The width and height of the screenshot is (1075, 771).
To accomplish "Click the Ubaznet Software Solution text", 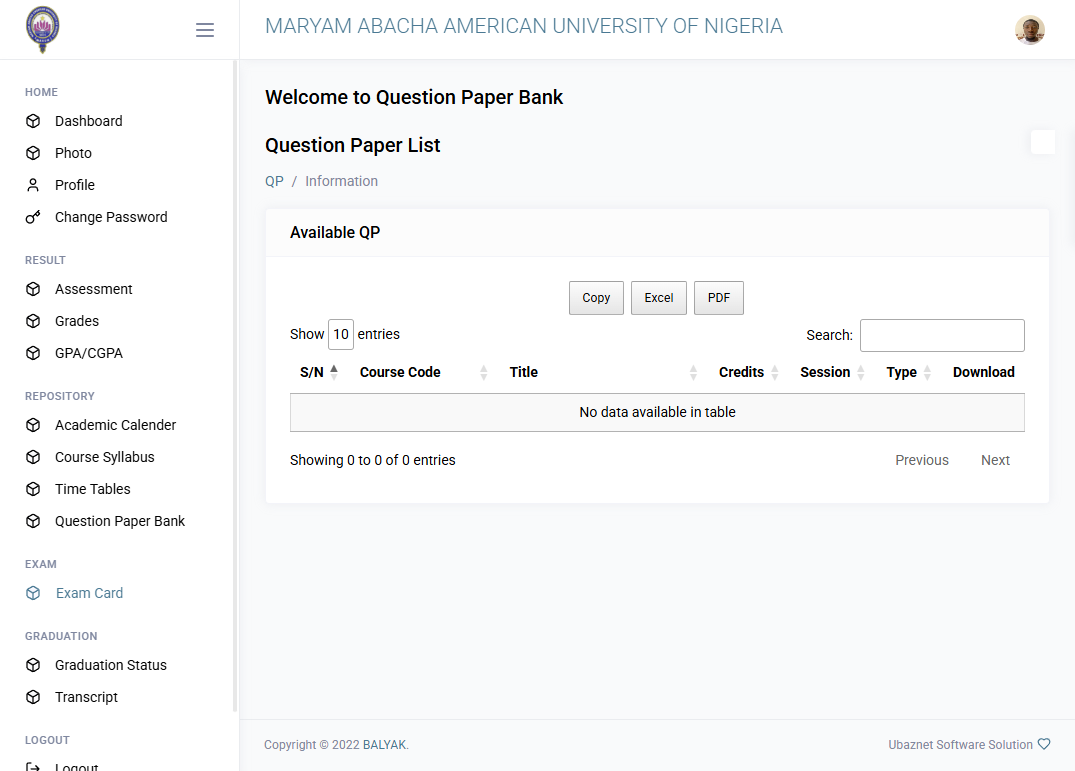I will pyautogui.click(x=961, y=745).
